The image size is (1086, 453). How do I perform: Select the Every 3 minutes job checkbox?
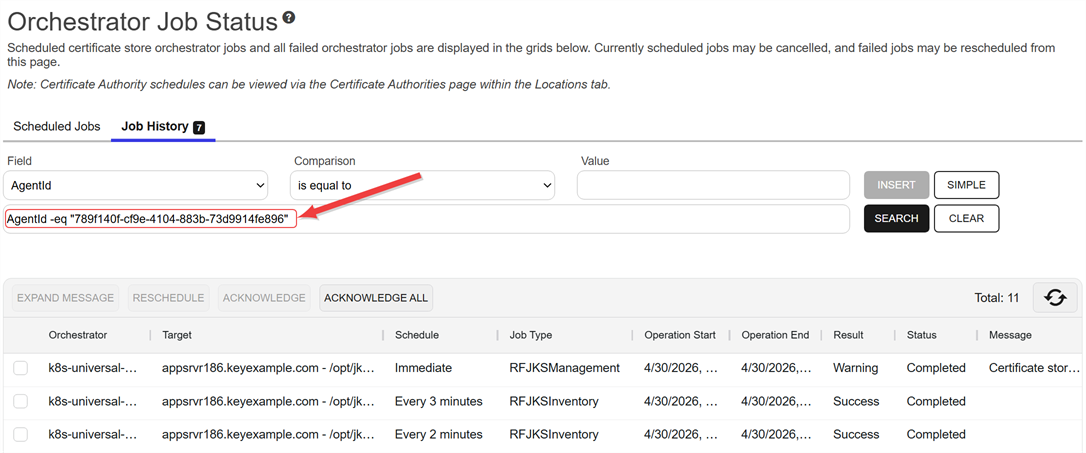click(x=21, y=401)
